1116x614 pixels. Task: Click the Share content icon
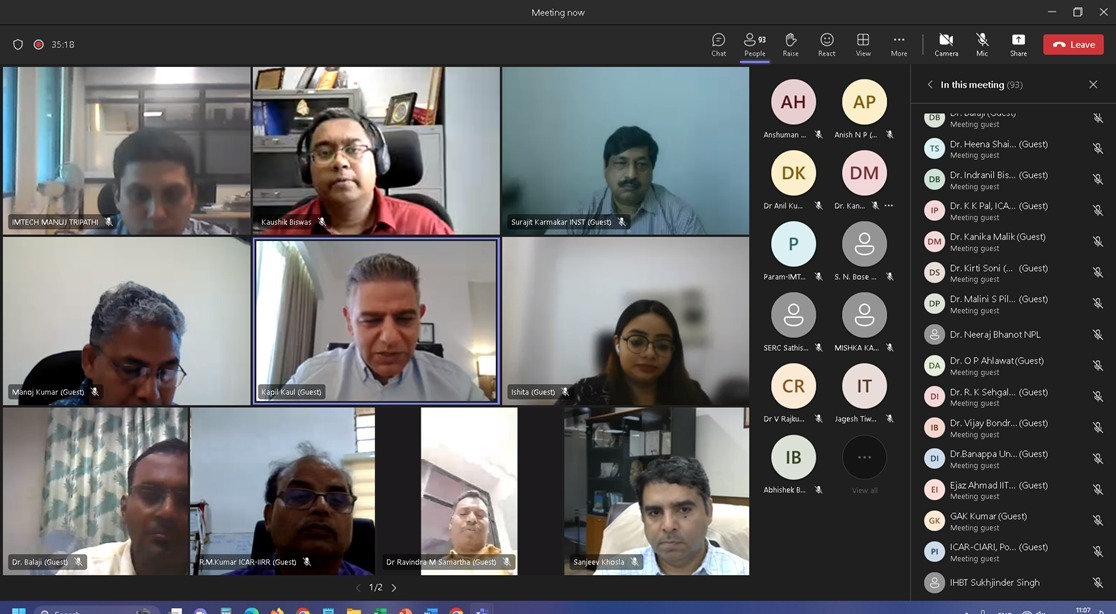(x=1018, y=44)
